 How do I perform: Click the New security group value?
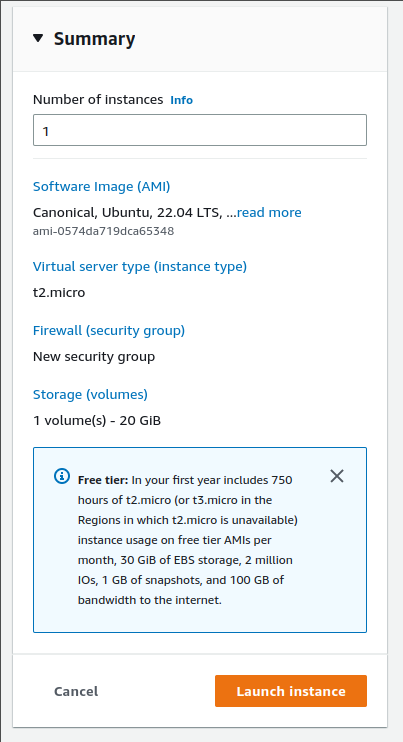pyautogui.click(x=94, y=357)
